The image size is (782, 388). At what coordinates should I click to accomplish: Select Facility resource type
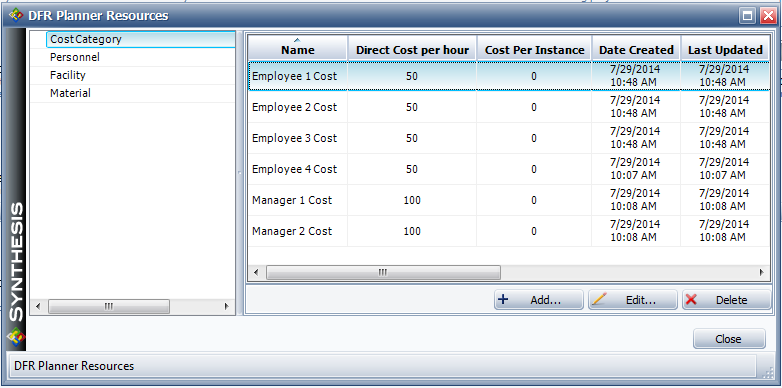coord(133,75)
